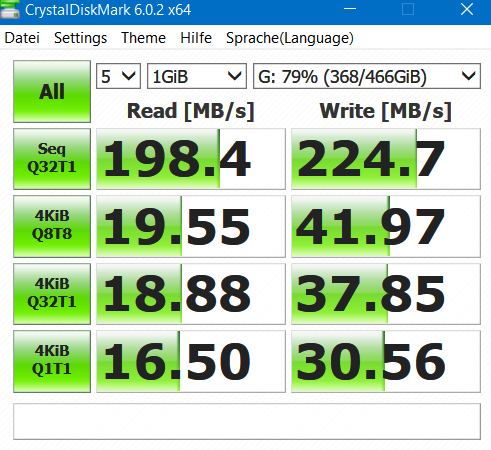Start the 4KiB Q8T8 test
491x450 pixels.
click(52, 226)
